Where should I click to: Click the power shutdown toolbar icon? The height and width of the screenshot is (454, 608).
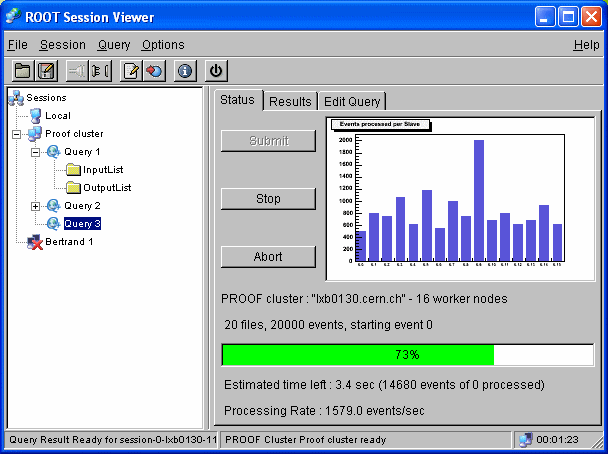215,71
